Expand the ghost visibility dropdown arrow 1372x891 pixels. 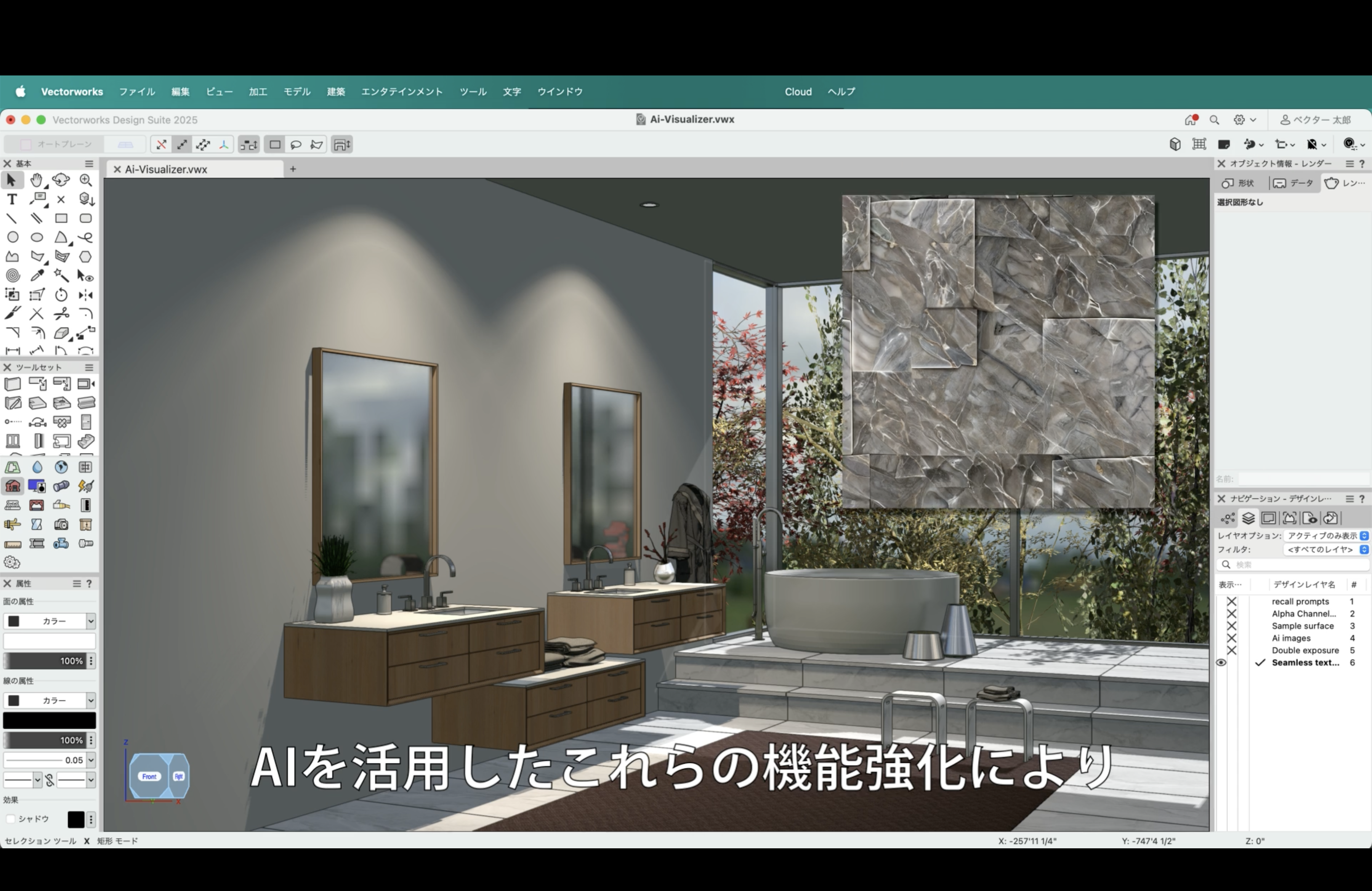click(x=1324, y=145)
